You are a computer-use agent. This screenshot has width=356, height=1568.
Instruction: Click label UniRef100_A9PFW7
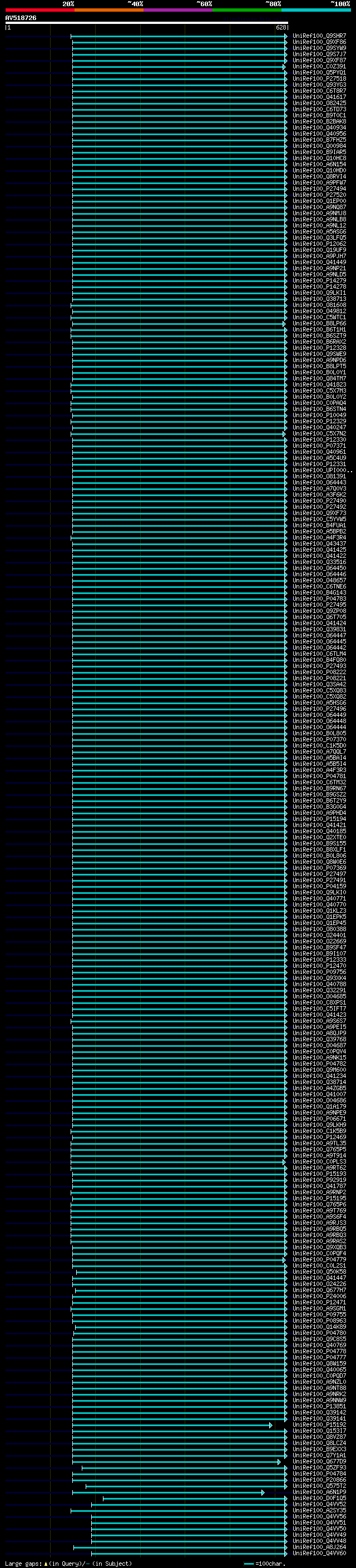tap(319, 182)
